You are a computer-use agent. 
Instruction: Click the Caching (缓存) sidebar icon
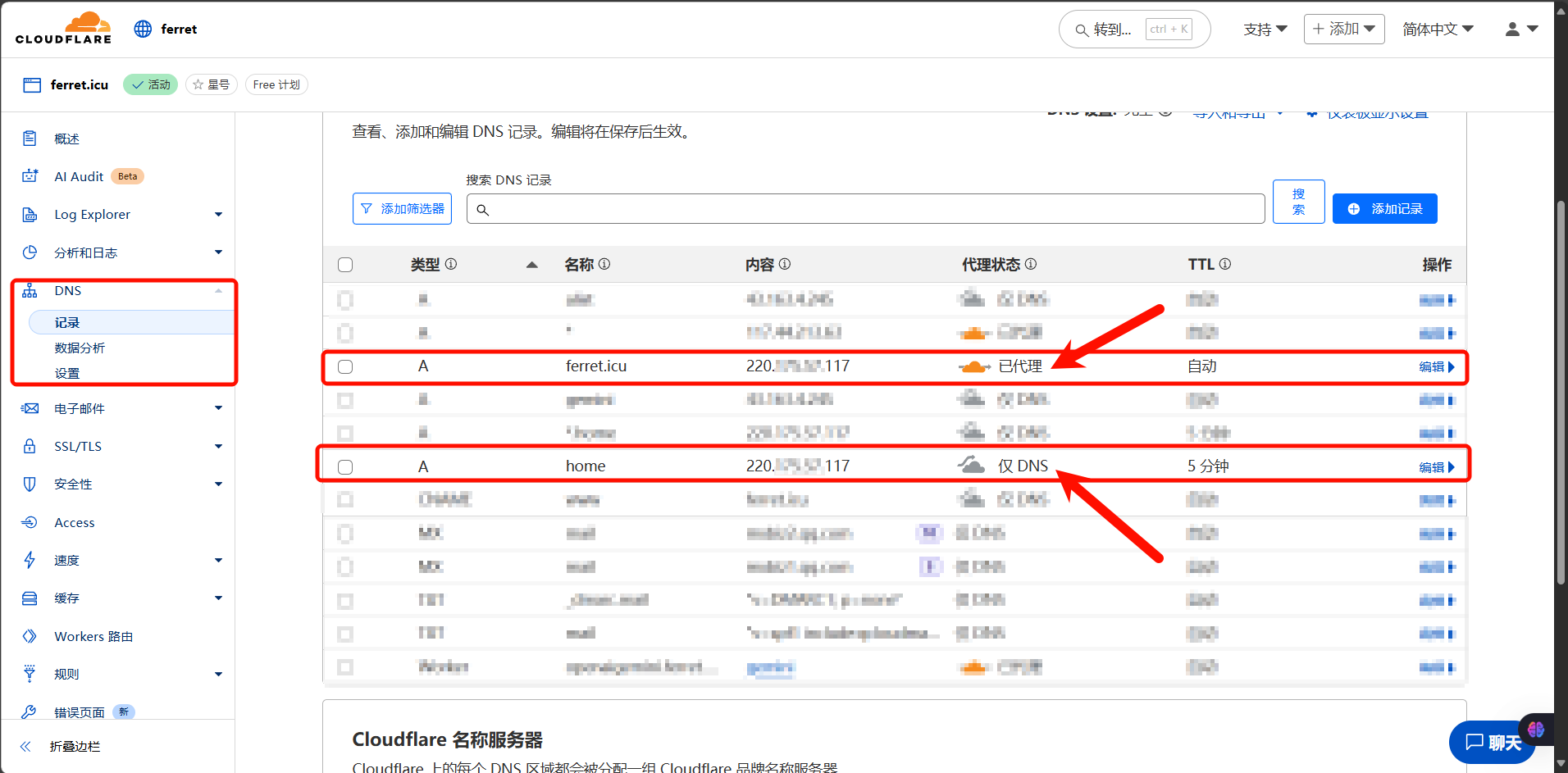pos(30,598)
